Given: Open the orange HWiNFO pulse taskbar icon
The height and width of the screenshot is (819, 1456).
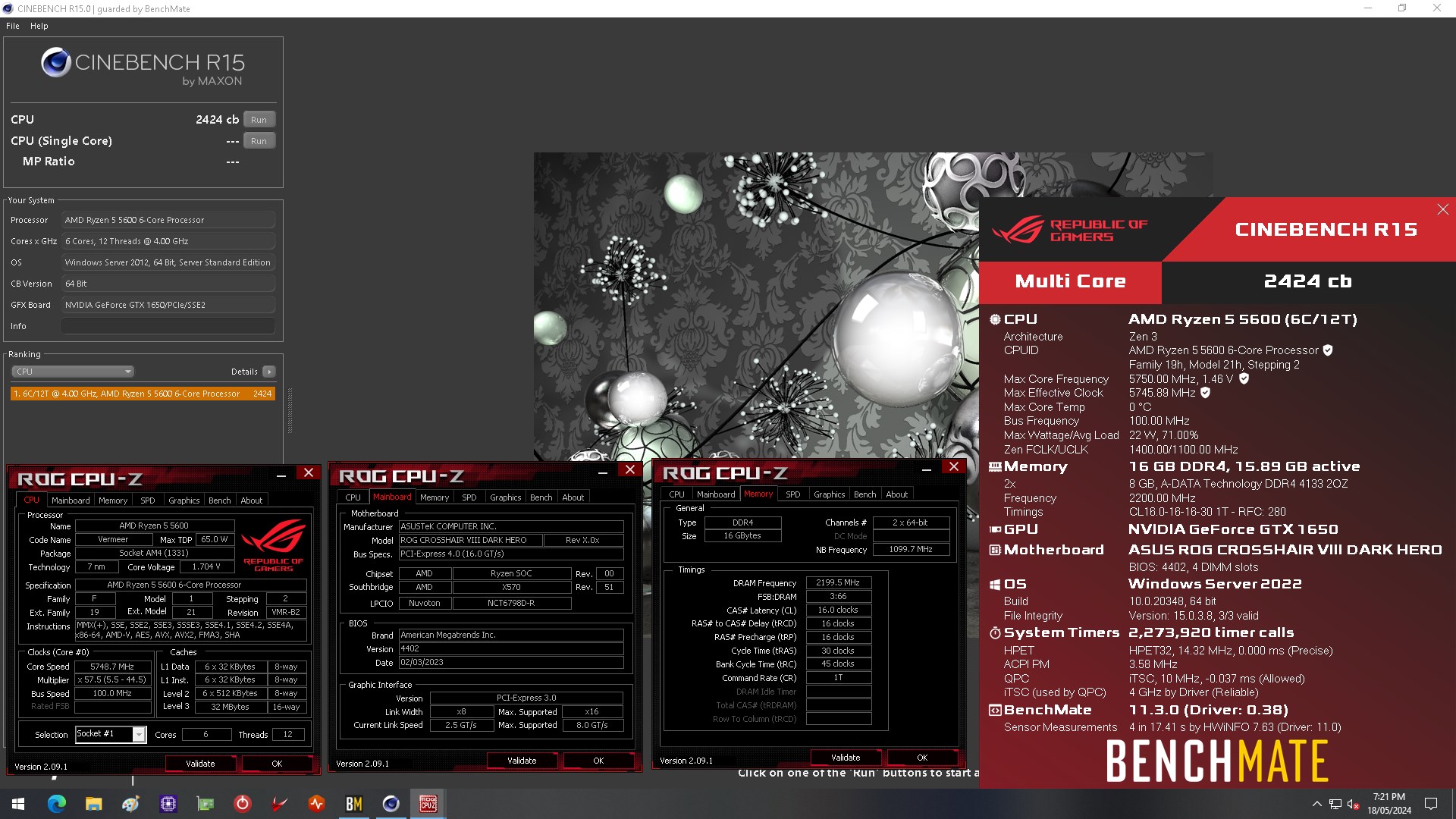Looking at the screenshot, I should 317,804.
